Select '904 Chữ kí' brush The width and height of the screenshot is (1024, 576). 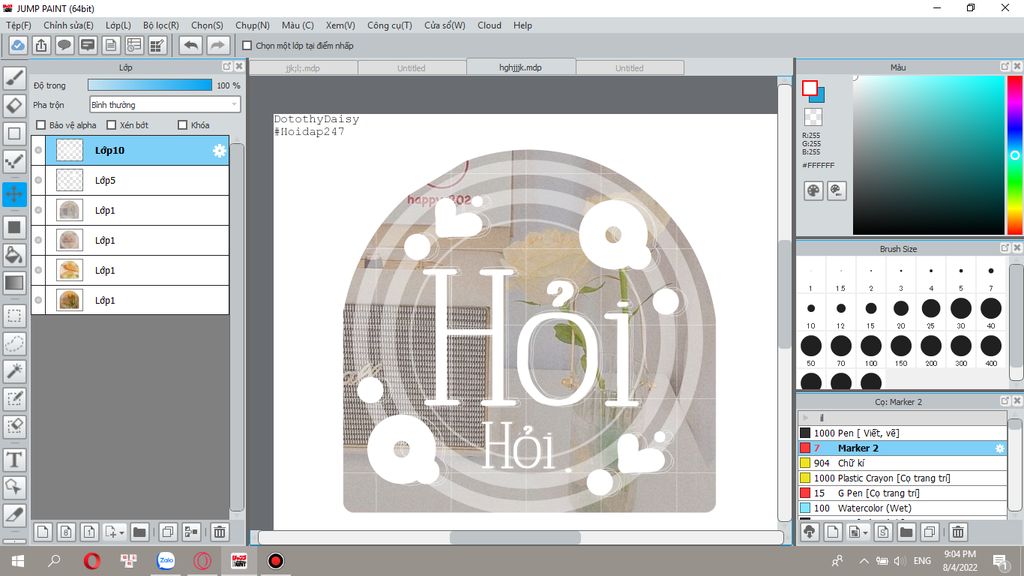point(902,463)
